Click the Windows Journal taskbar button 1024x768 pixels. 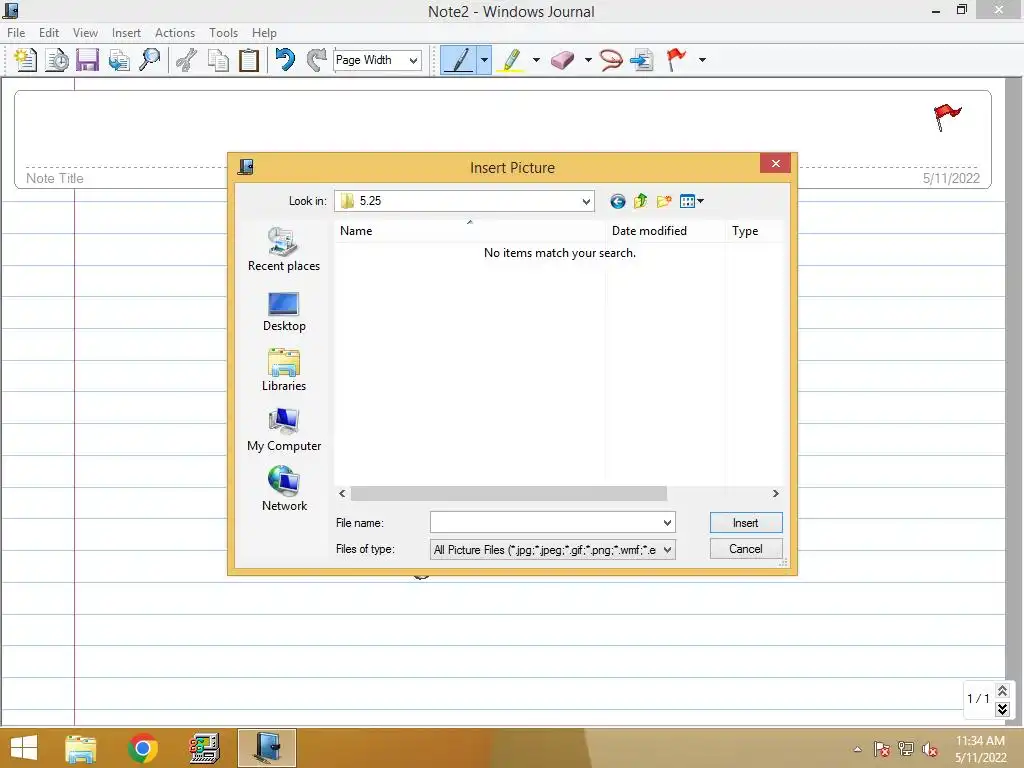click(267, 748)
